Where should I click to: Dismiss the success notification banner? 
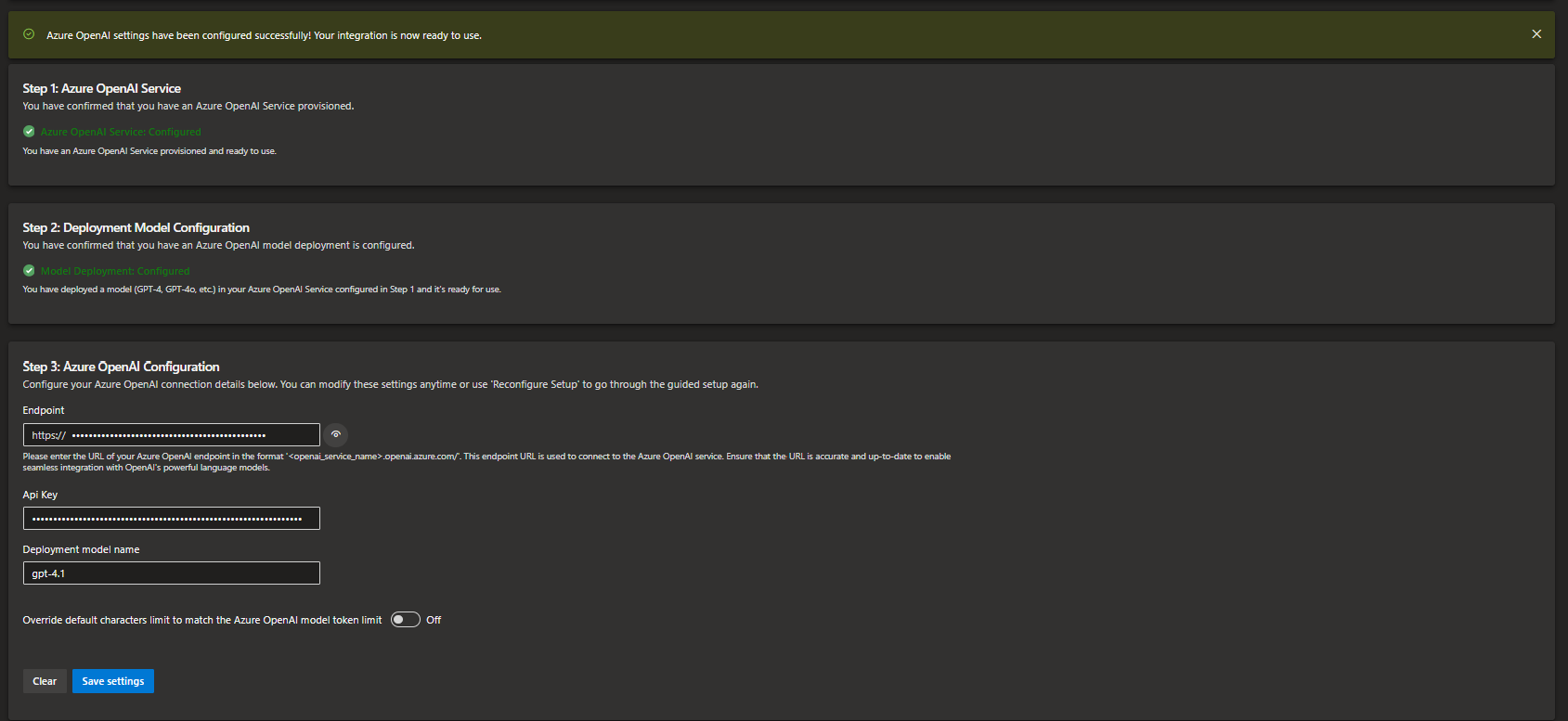click(1536, 34)
